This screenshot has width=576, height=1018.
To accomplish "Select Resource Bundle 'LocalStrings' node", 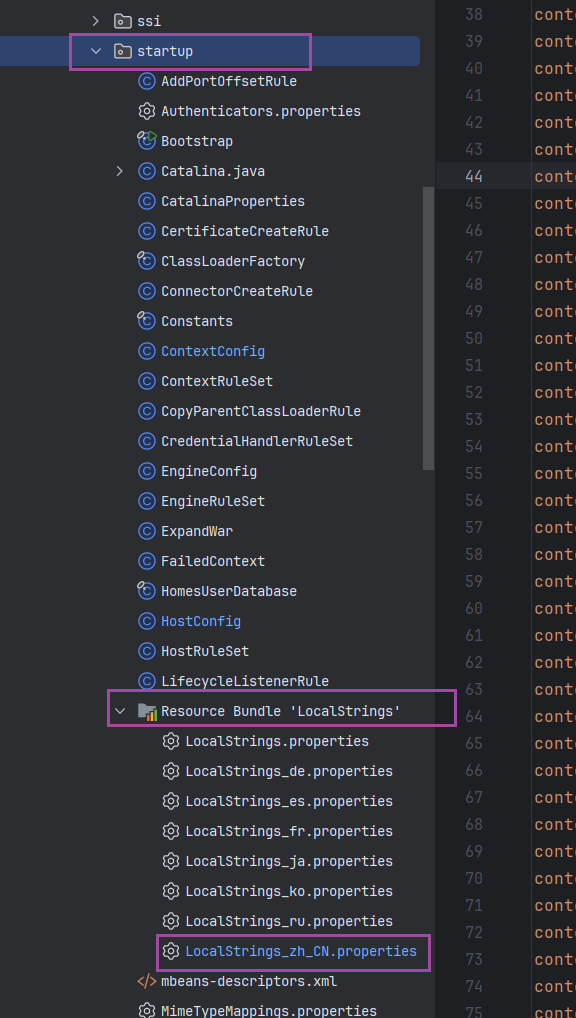I will click(281, 712).
